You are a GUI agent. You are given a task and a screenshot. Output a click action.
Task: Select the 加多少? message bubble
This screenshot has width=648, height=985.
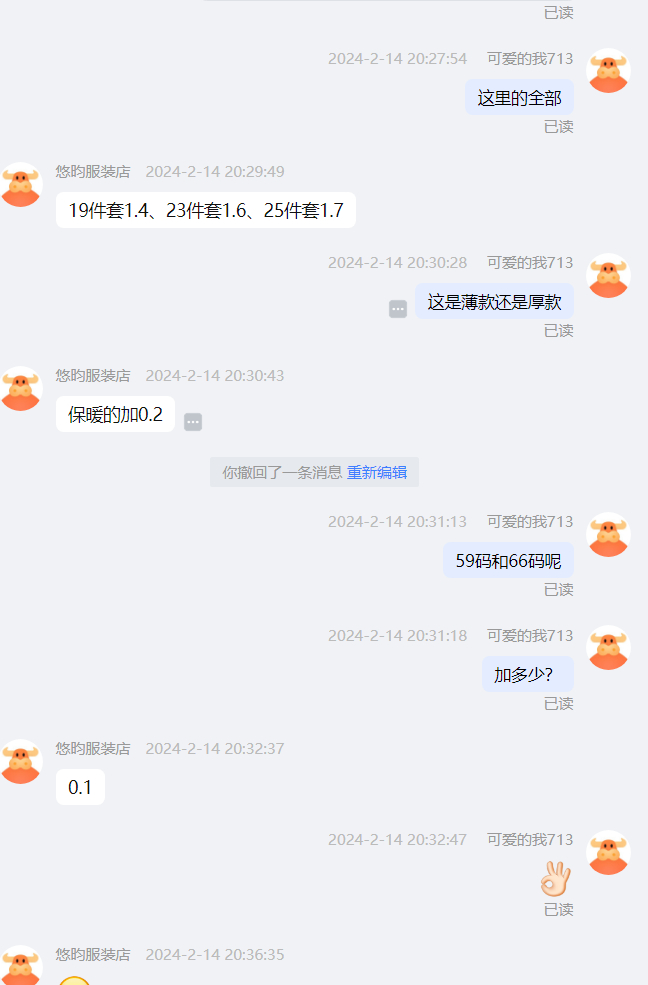pyautogui.click(x=528, y=674)
